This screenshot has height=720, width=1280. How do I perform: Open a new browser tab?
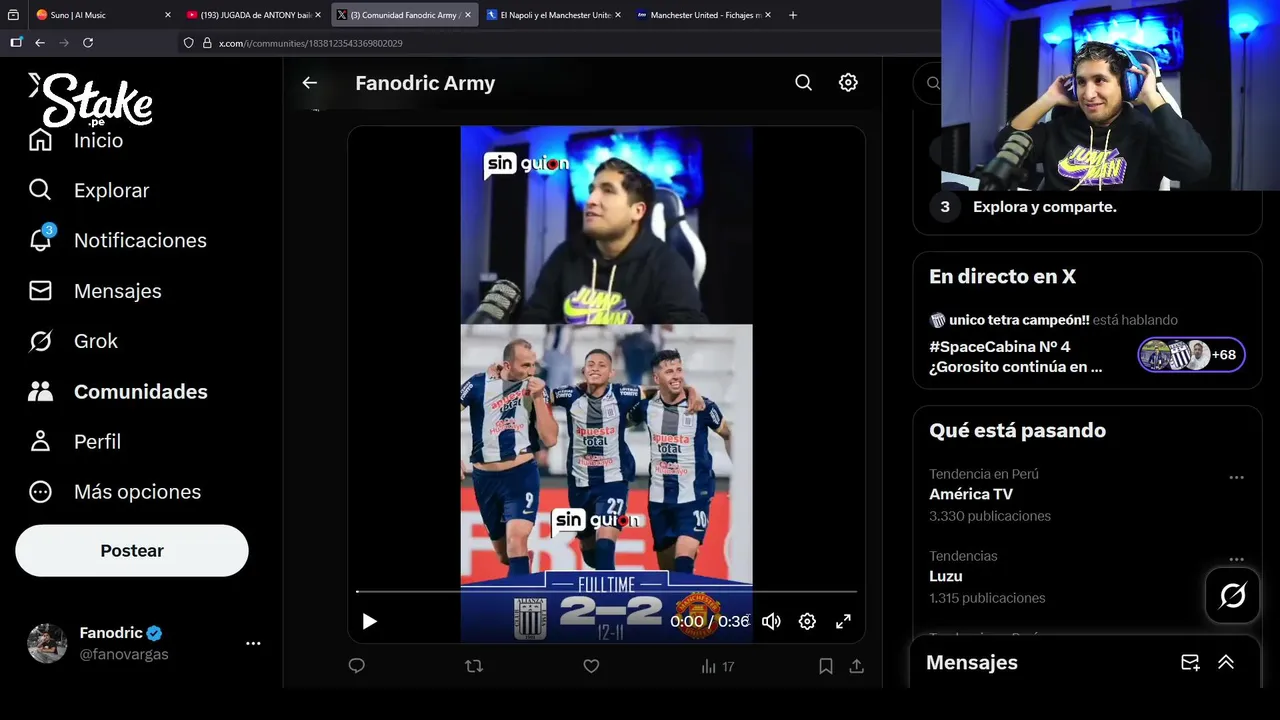[x=793, y=15]
